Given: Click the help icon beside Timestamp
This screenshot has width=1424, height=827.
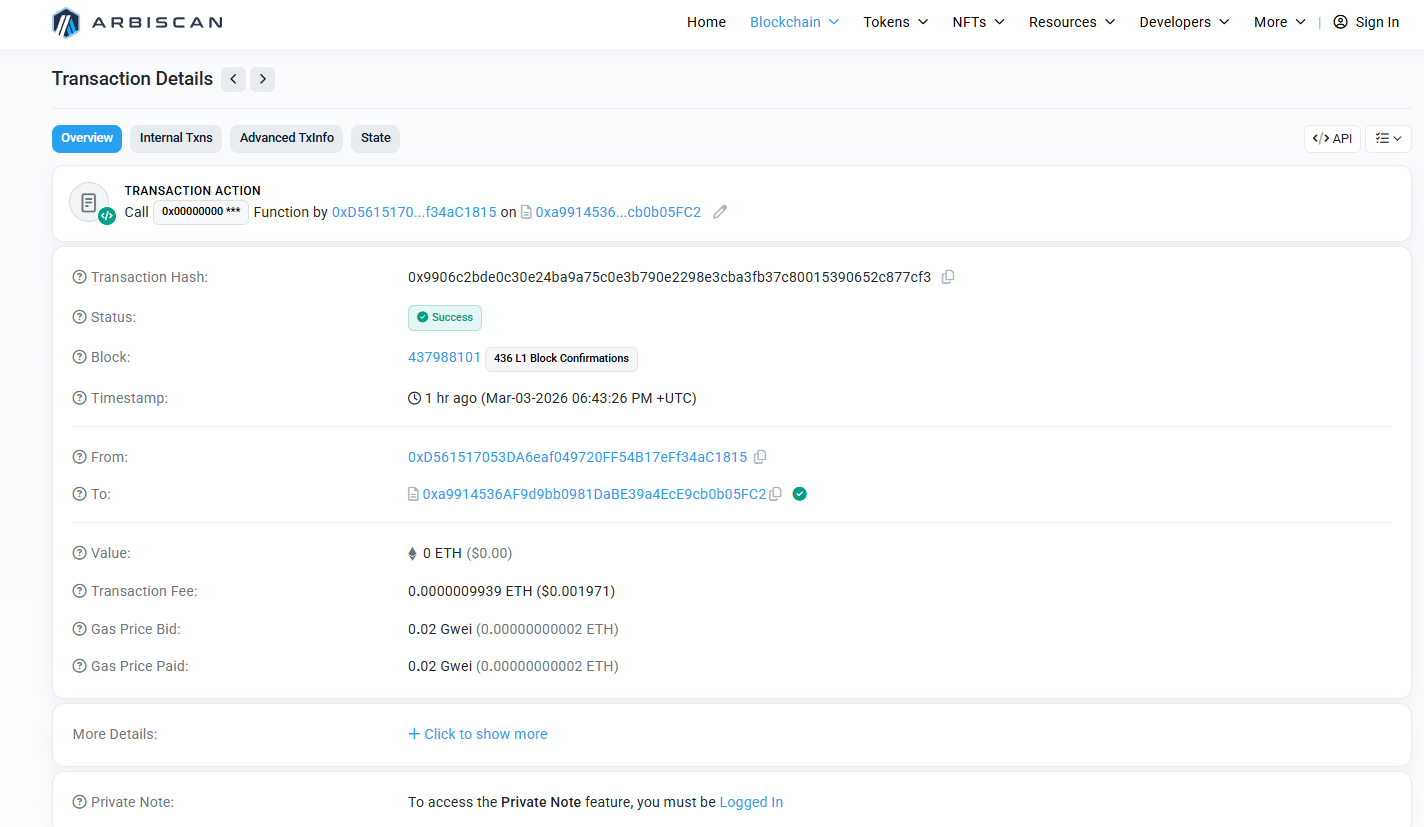Looking at the screenshot, I should [x=80, y=398].
